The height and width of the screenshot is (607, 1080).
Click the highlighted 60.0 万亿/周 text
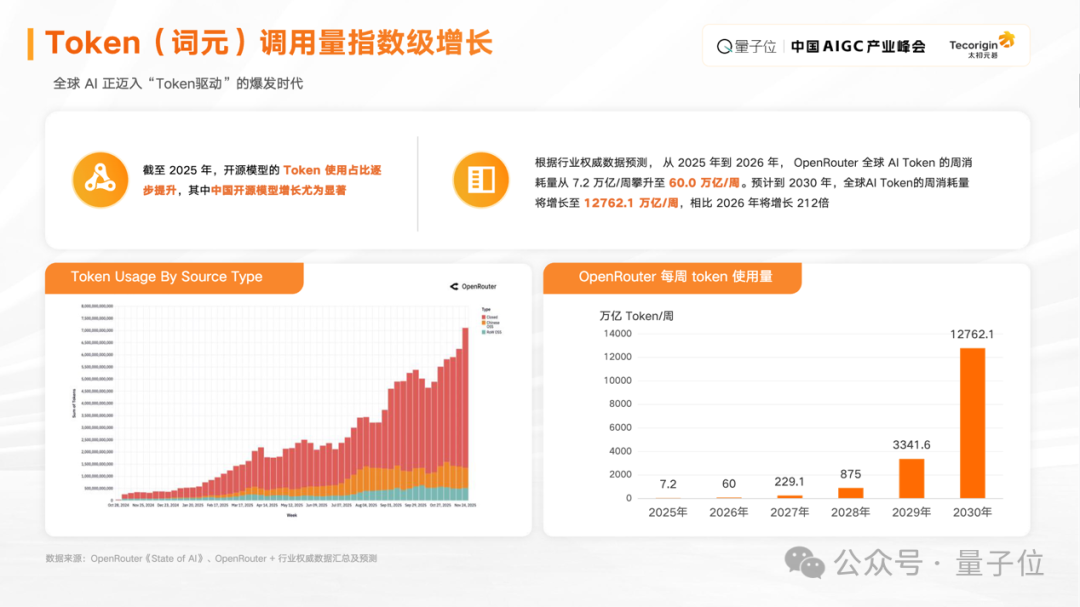[x=704, y=183]
